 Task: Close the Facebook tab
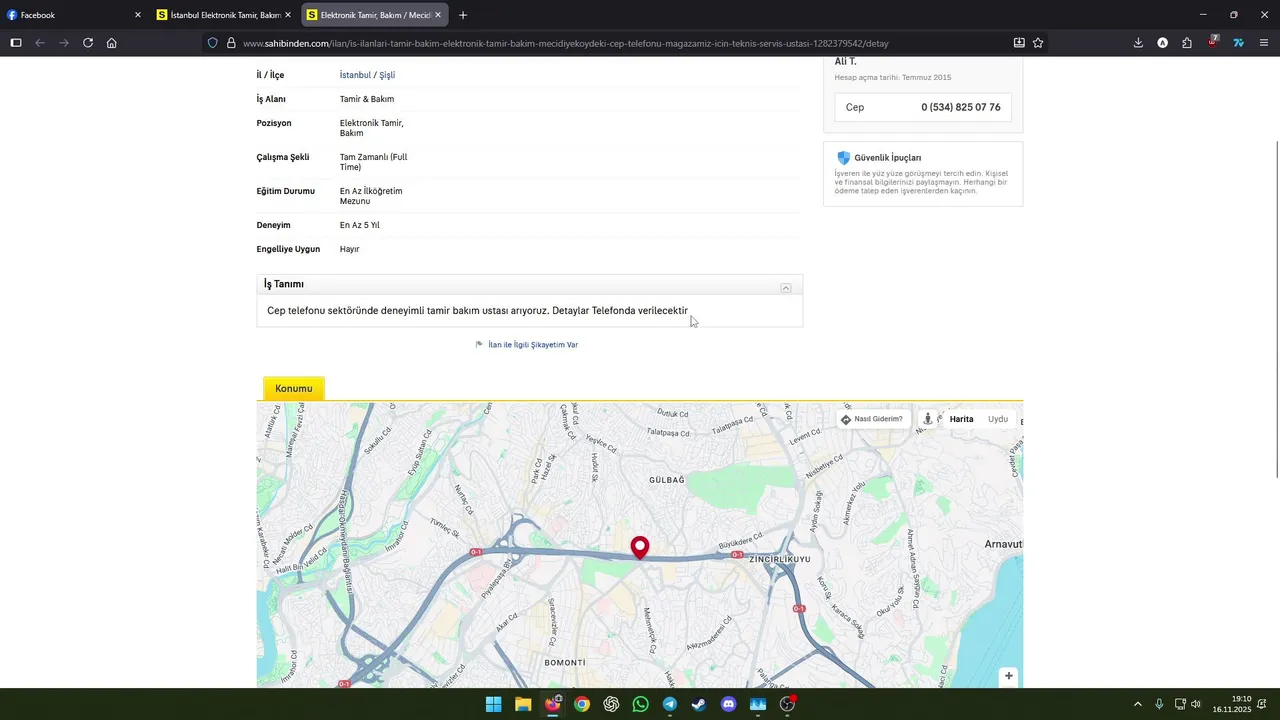click(138, 15)
